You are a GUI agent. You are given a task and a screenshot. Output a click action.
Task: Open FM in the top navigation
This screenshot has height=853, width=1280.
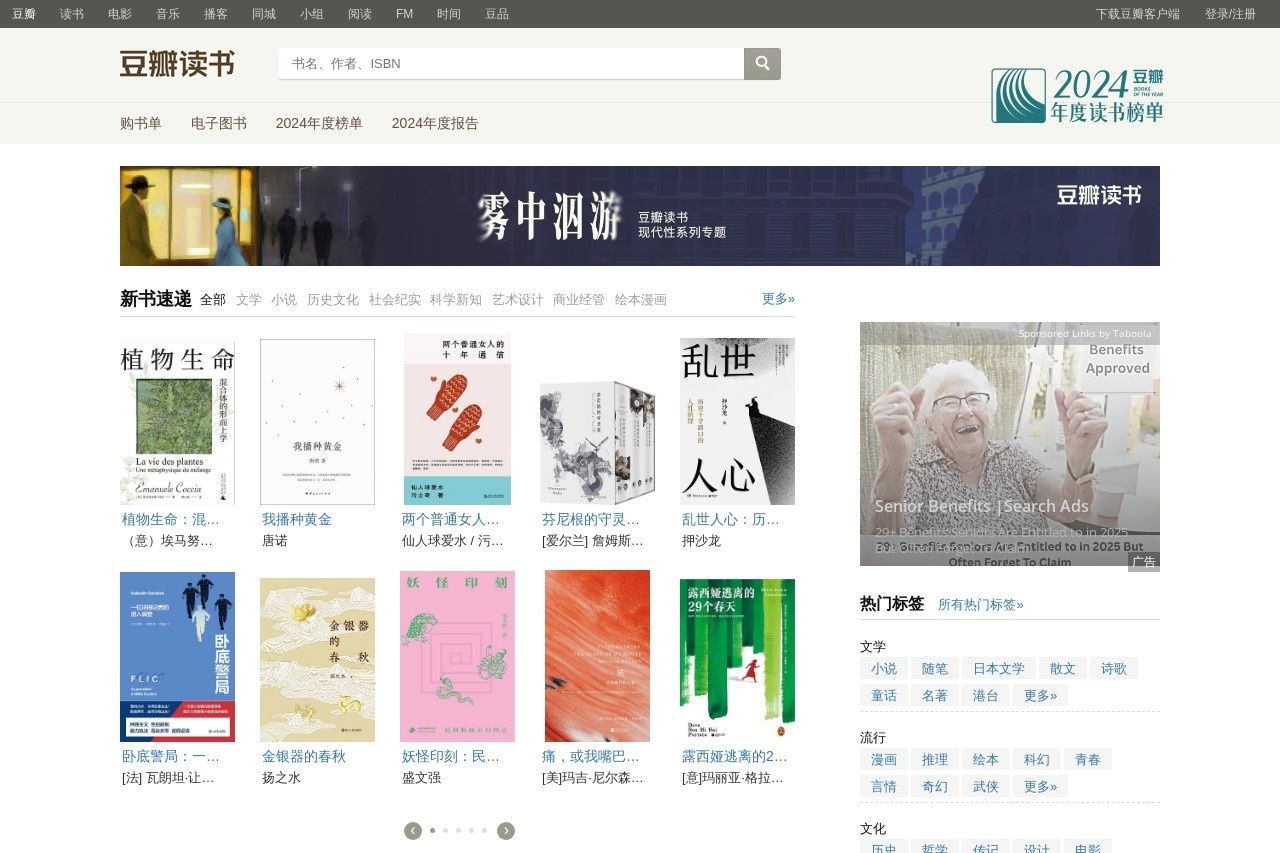coord(405,14)
